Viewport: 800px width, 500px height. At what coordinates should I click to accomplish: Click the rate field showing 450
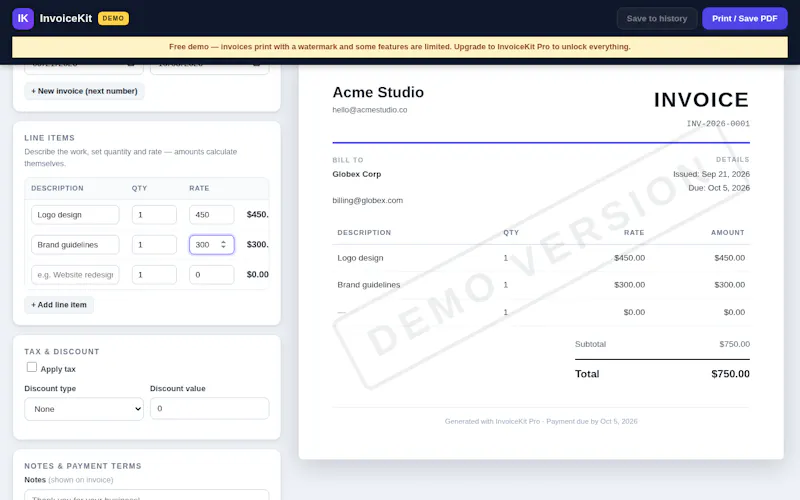tap(211, 215)
